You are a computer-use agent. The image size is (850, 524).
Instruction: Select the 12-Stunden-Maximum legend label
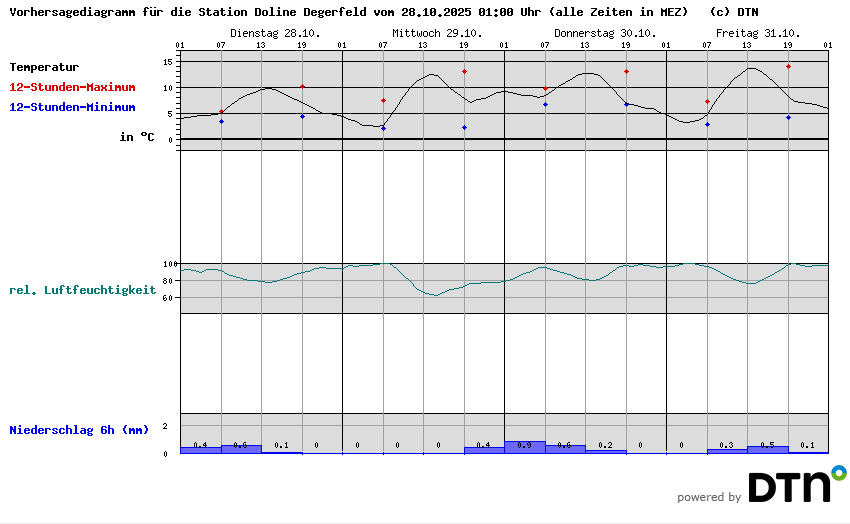click(x=72, y=88)
